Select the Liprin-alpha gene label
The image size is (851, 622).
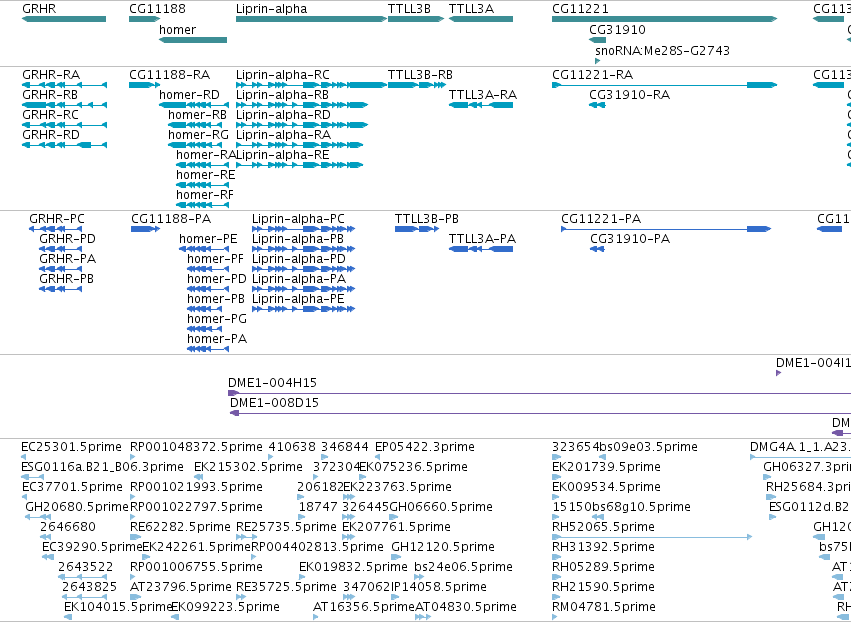[271, 9]
